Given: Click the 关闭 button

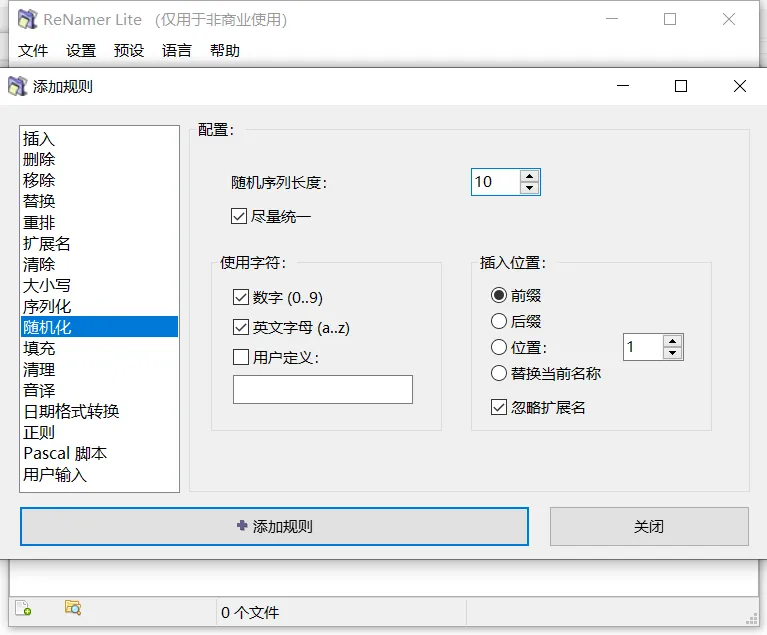Looking at the screenshot, I should [649, 526].
